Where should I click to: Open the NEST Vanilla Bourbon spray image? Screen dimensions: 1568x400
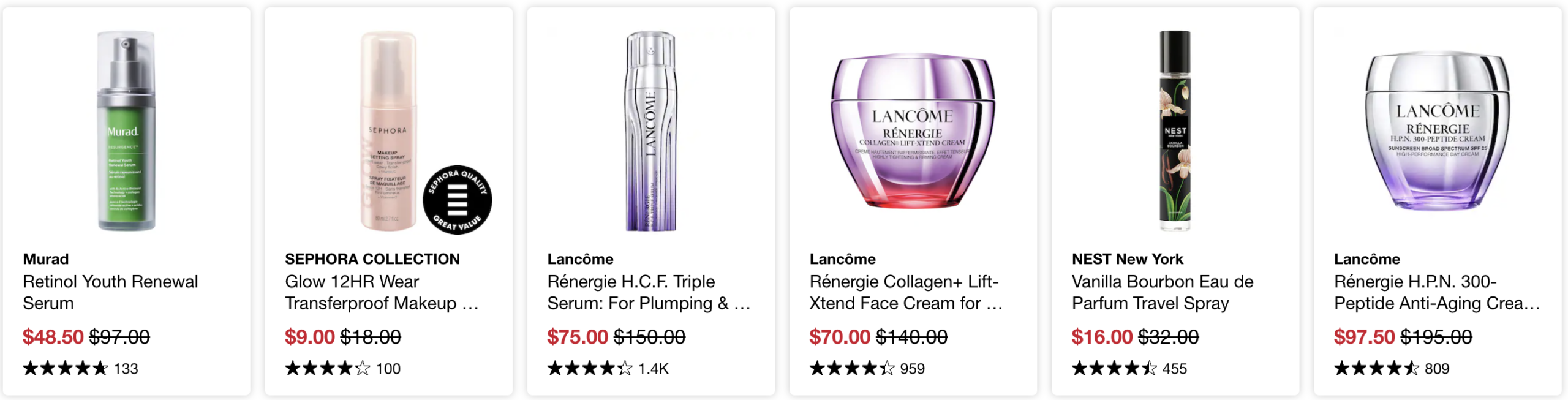tap(1175, 131)
